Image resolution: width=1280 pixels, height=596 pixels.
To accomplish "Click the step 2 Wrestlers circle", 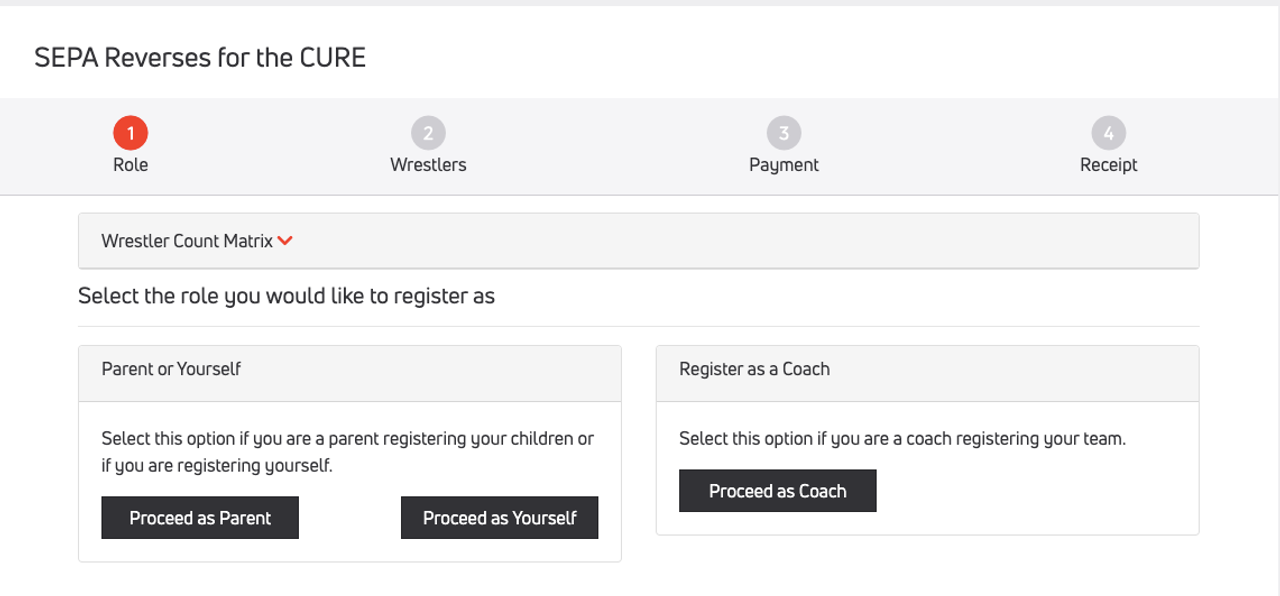I will (428, 132).
